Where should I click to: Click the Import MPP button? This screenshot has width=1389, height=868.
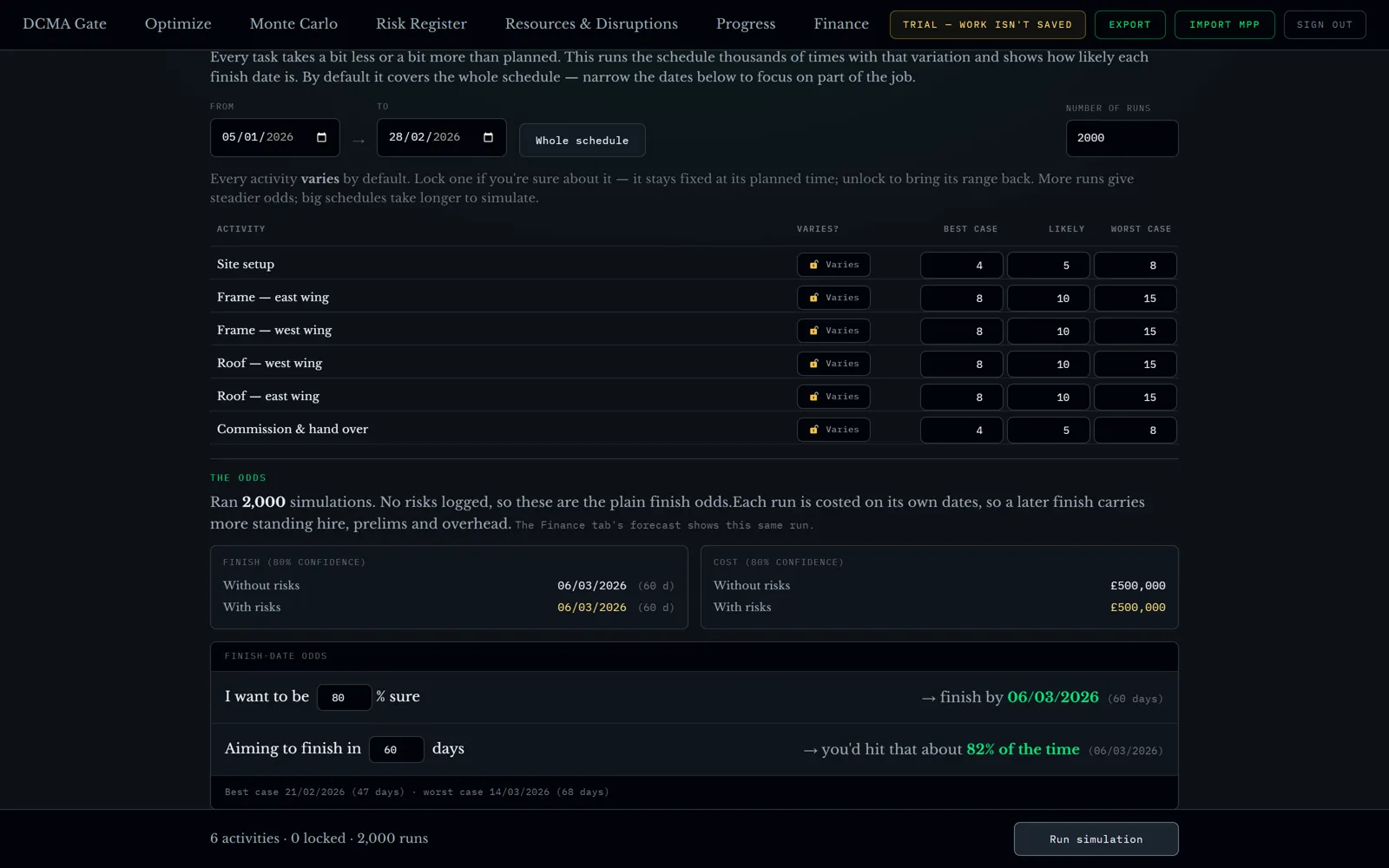(x=1224, y=24)
